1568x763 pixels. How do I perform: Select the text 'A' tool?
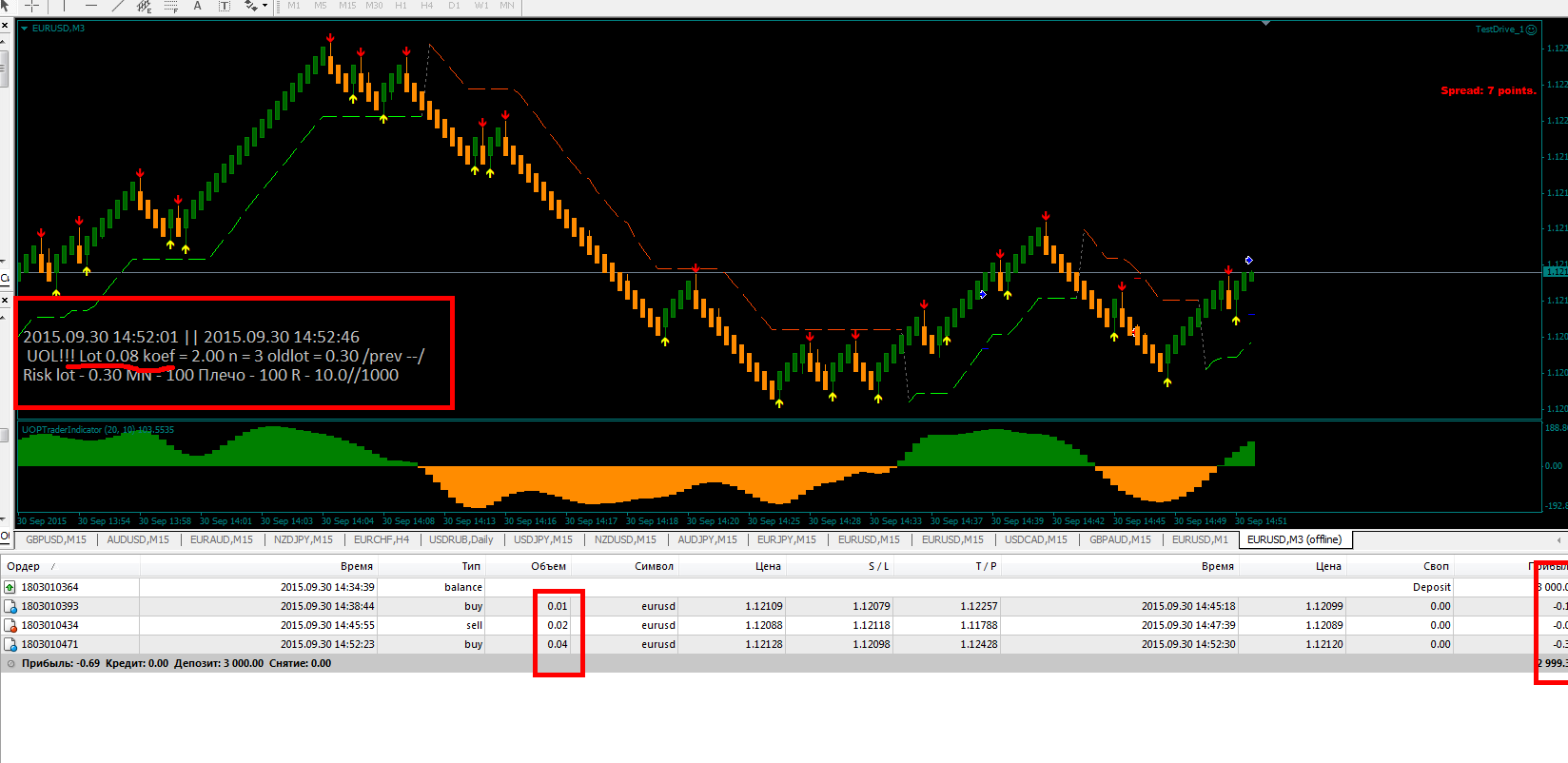tap(198, 5)
